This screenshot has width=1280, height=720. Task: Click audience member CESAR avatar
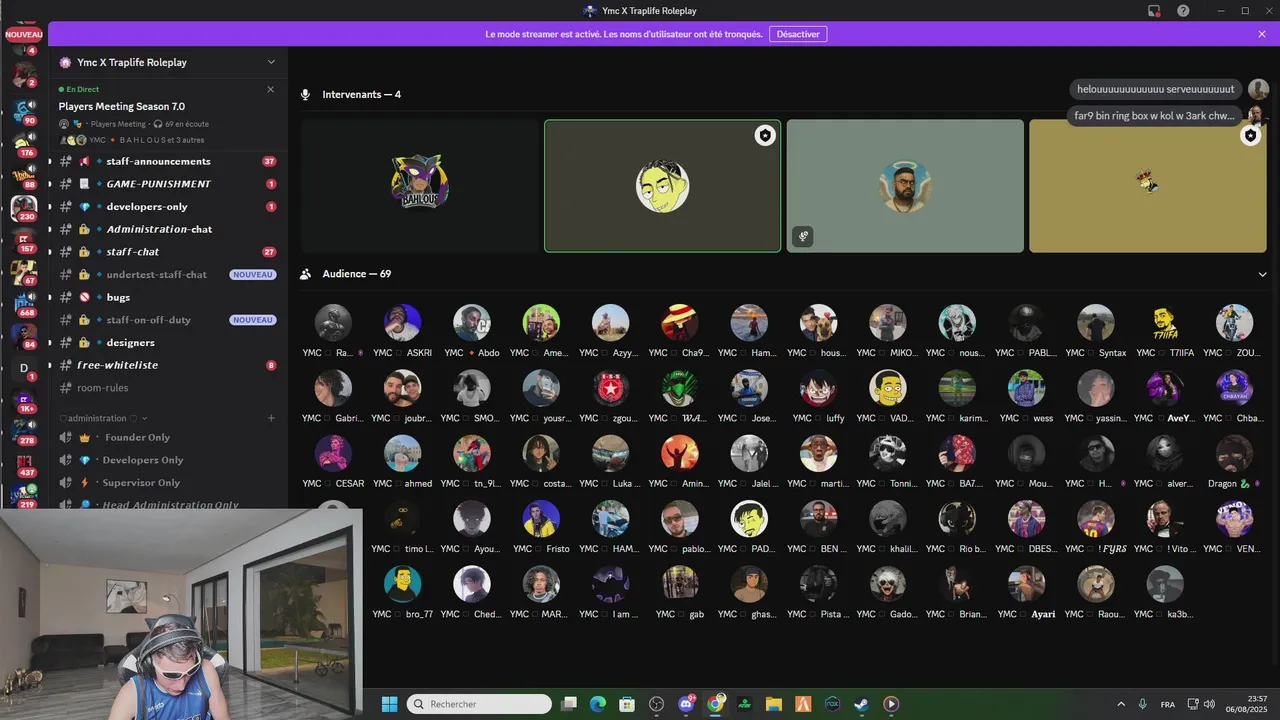point(333,454)
